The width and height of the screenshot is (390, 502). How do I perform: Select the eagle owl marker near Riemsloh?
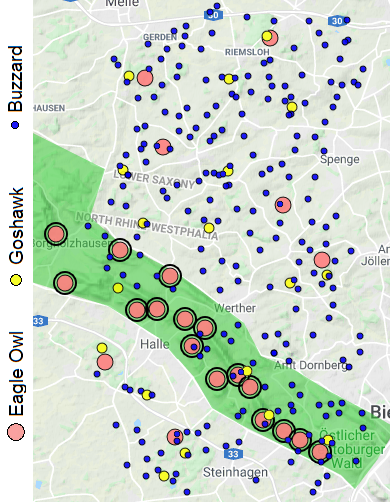point(271,38)
